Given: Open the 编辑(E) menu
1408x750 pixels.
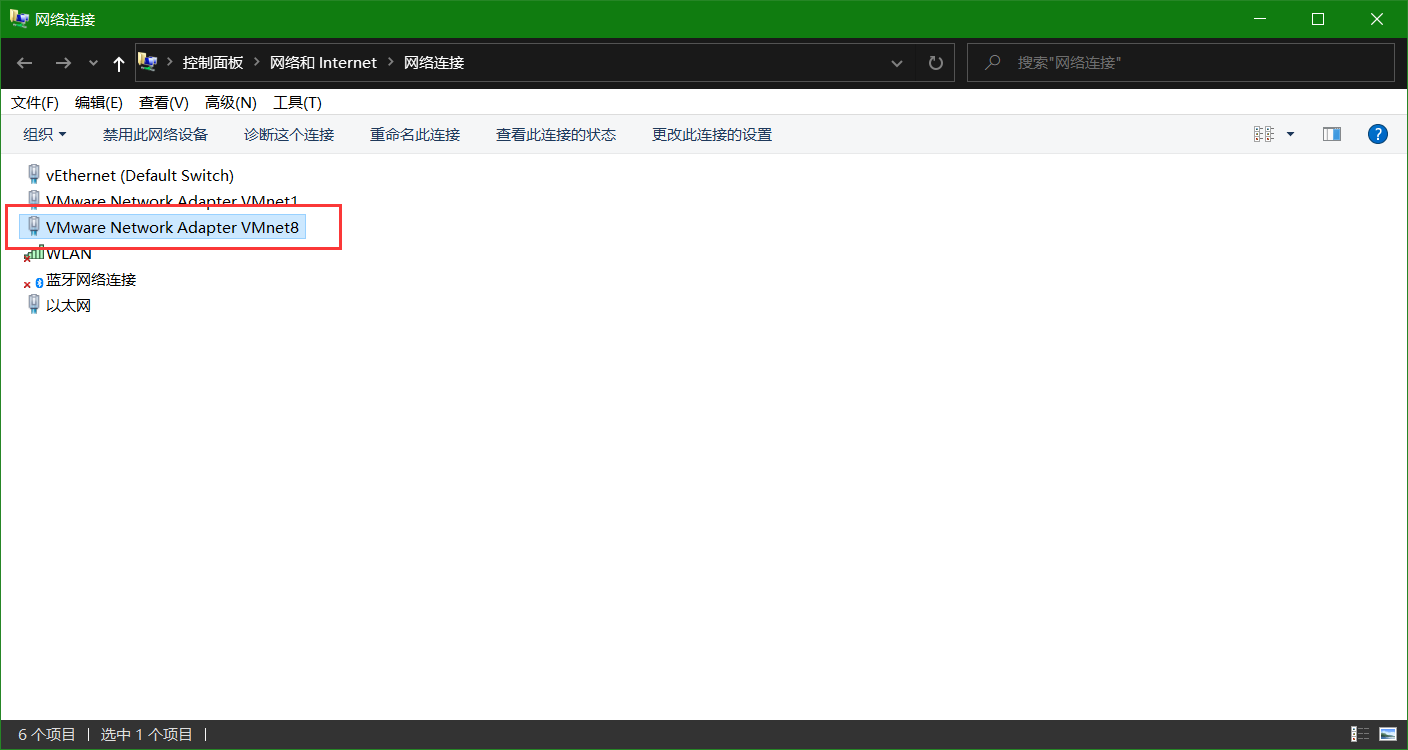Looking at the screenshot, I should (99, 103).
